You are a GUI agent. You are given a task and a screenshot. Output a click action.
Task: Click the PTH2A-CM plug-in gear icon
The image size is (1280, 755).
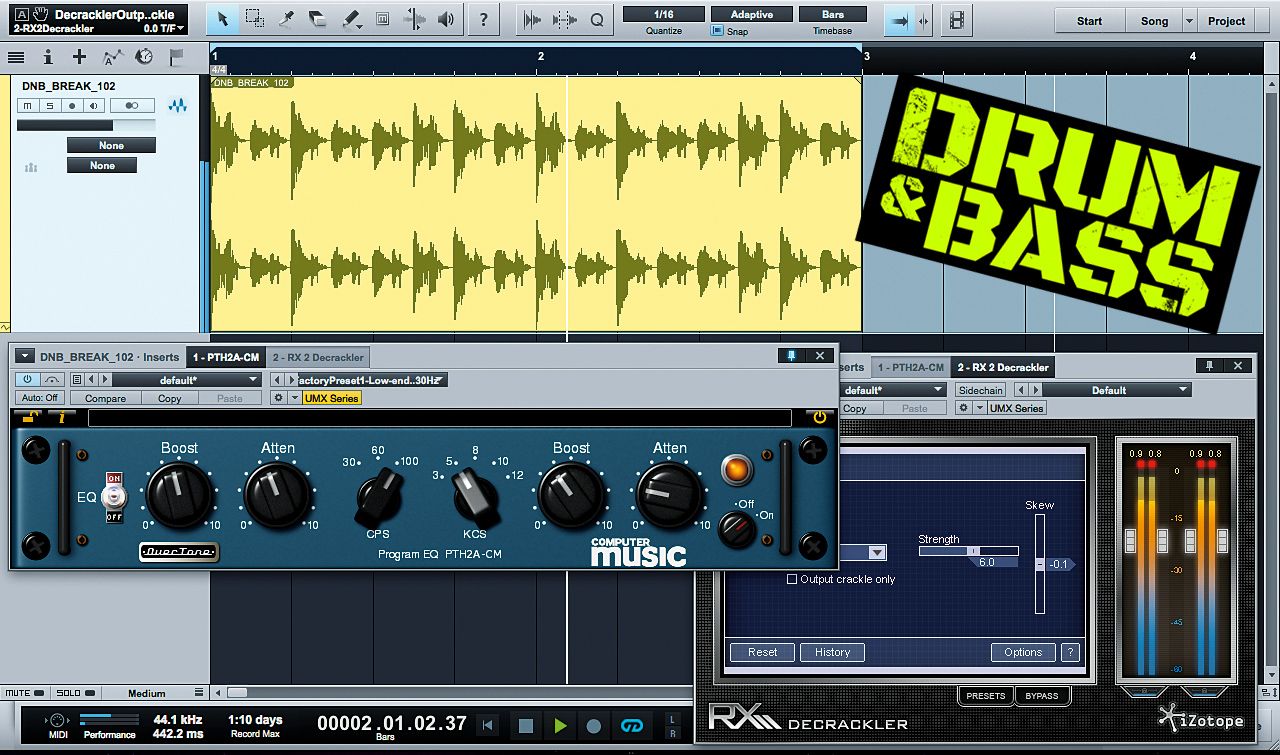(x=278, y=398)
